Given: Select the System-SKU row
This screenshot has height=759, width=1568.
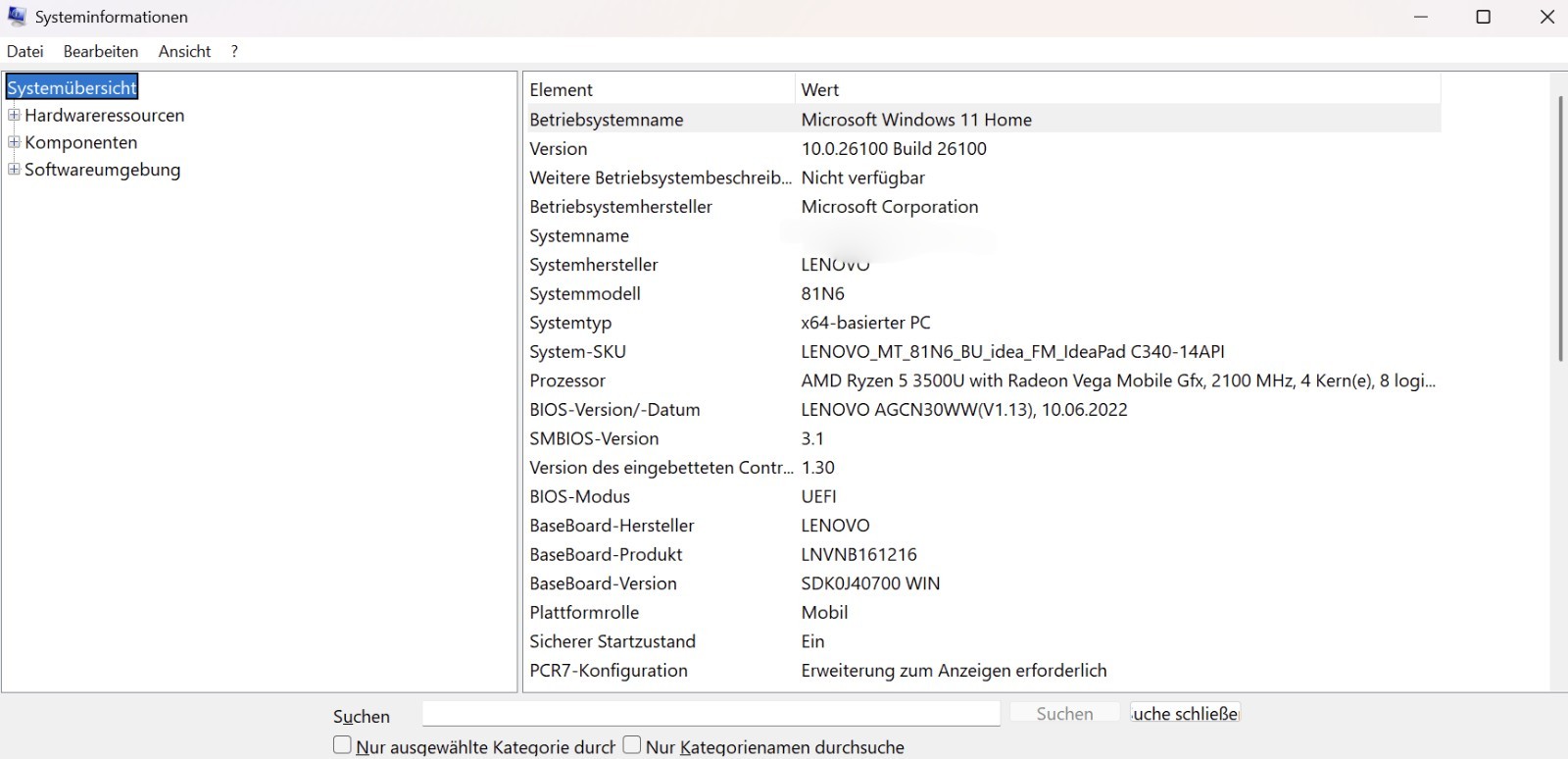Looking at the screenshot, I should point(982,351).
